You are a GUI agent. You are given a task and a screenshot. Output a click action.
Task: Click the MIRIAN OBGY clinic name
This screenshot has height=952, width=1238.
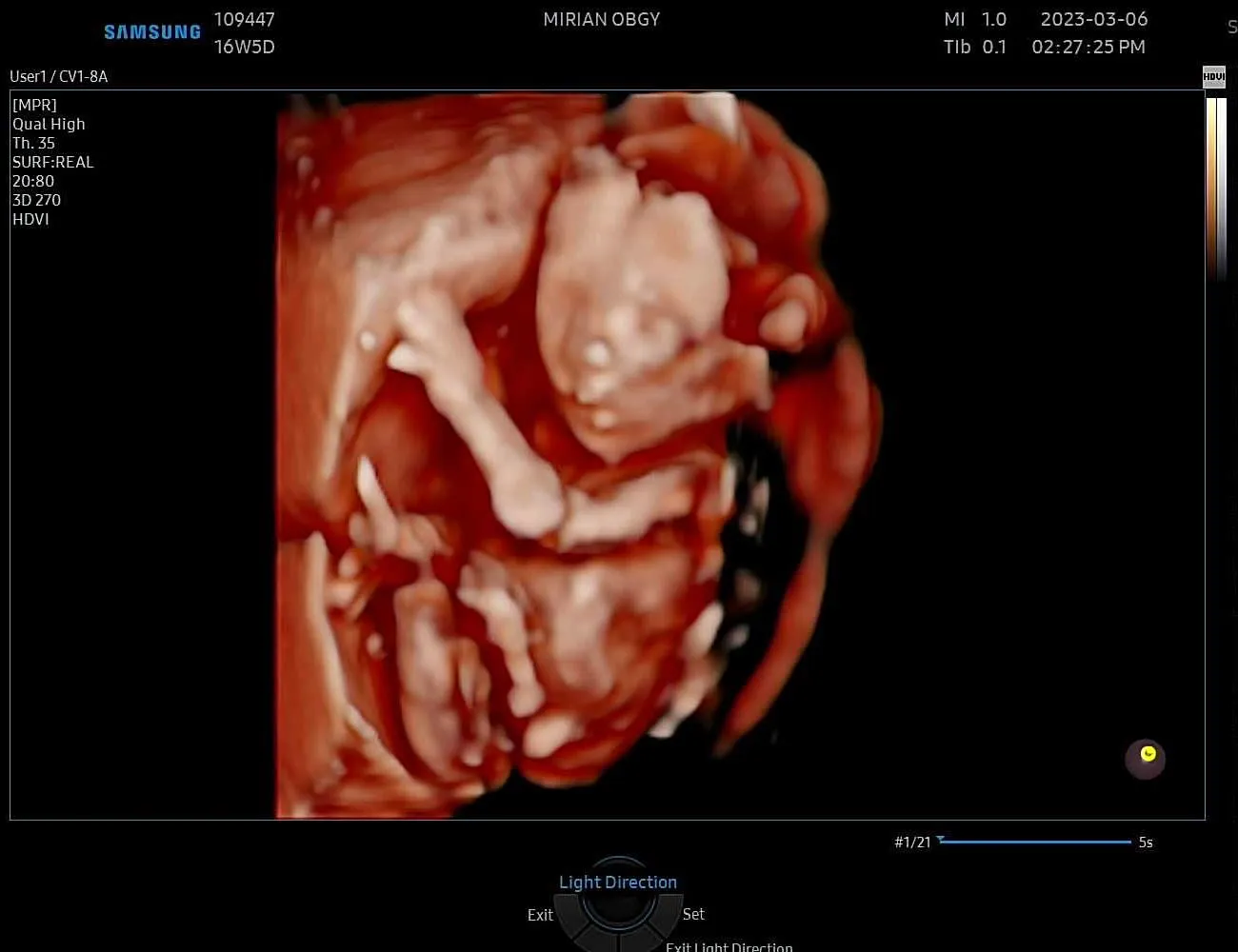pyautogui.click(x=601, y=19)
